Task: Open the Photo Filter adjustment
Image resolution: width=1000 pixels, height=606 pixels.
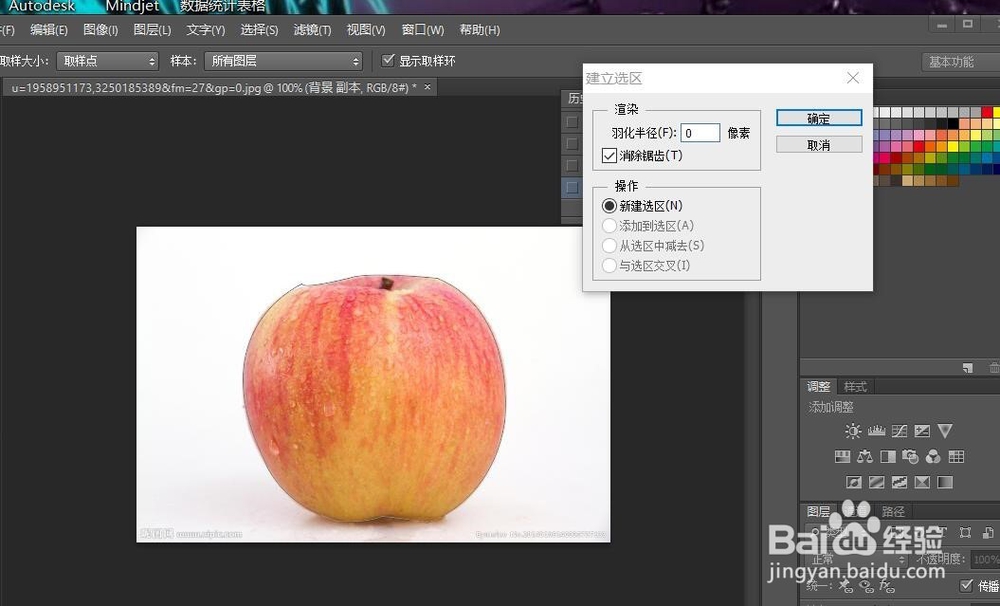Action: [909, 456]
